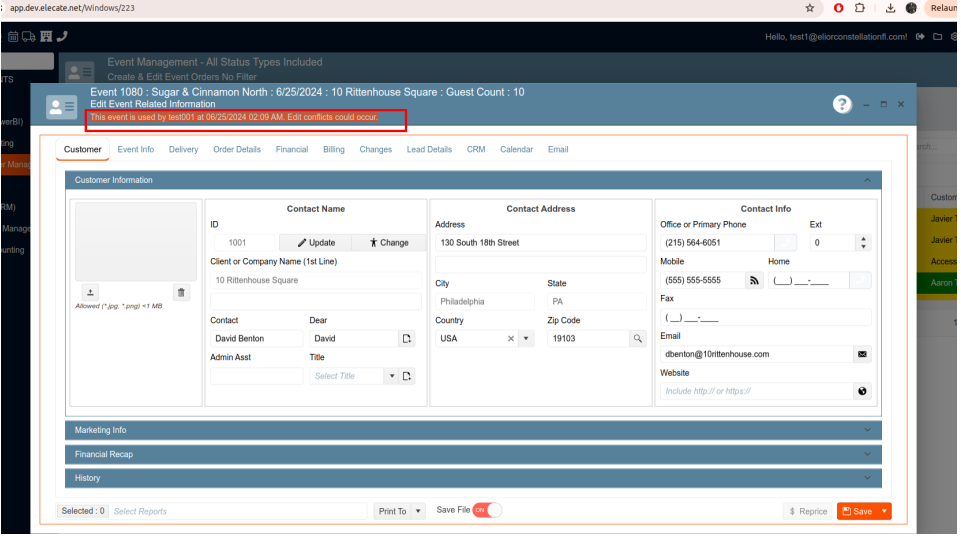Switch to the Event Info tab
The width and height of the screenshot is (961, 537).
(136, 150)
